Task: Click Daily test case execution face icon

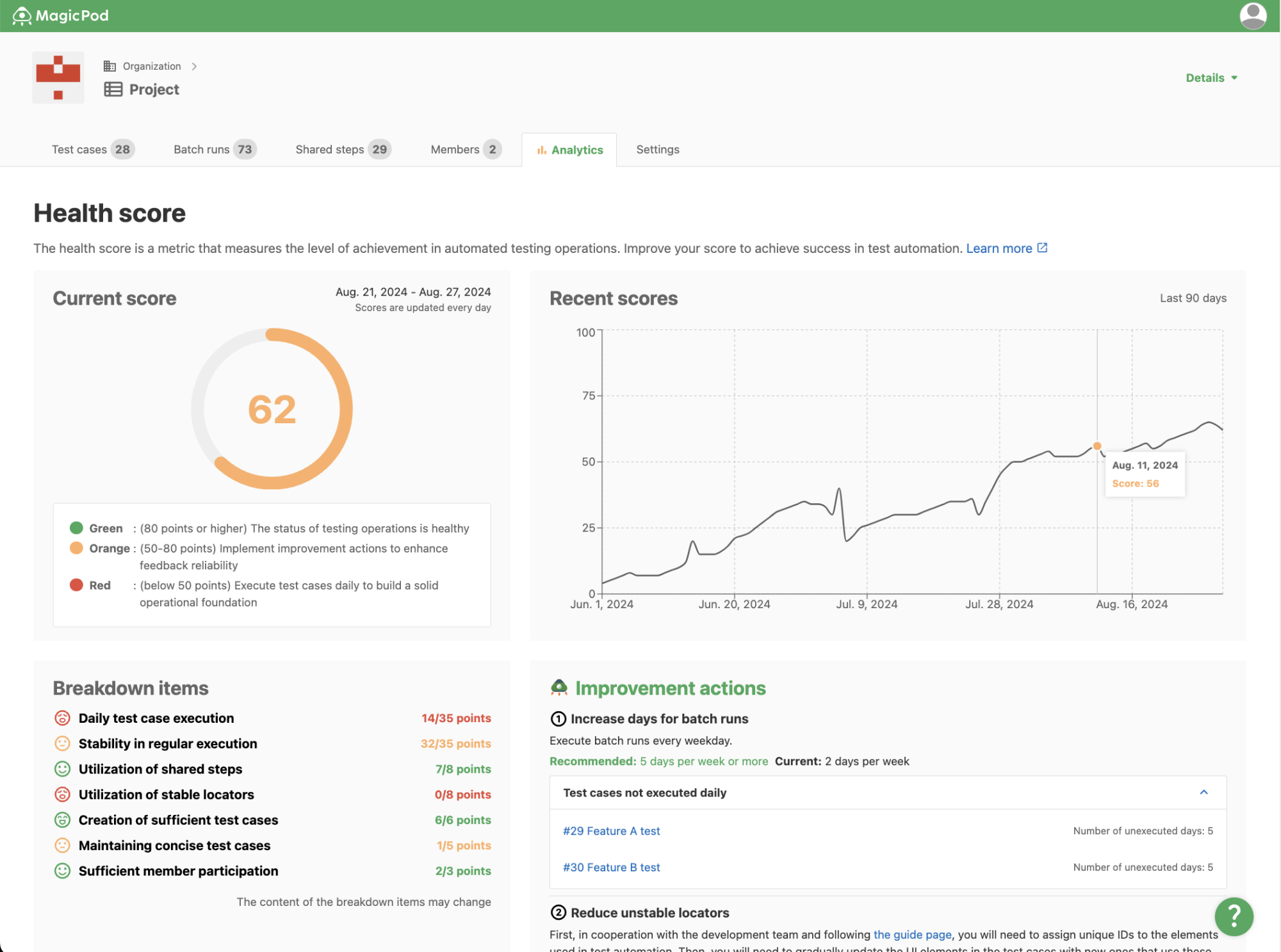Action: click(x=62, y=718)
